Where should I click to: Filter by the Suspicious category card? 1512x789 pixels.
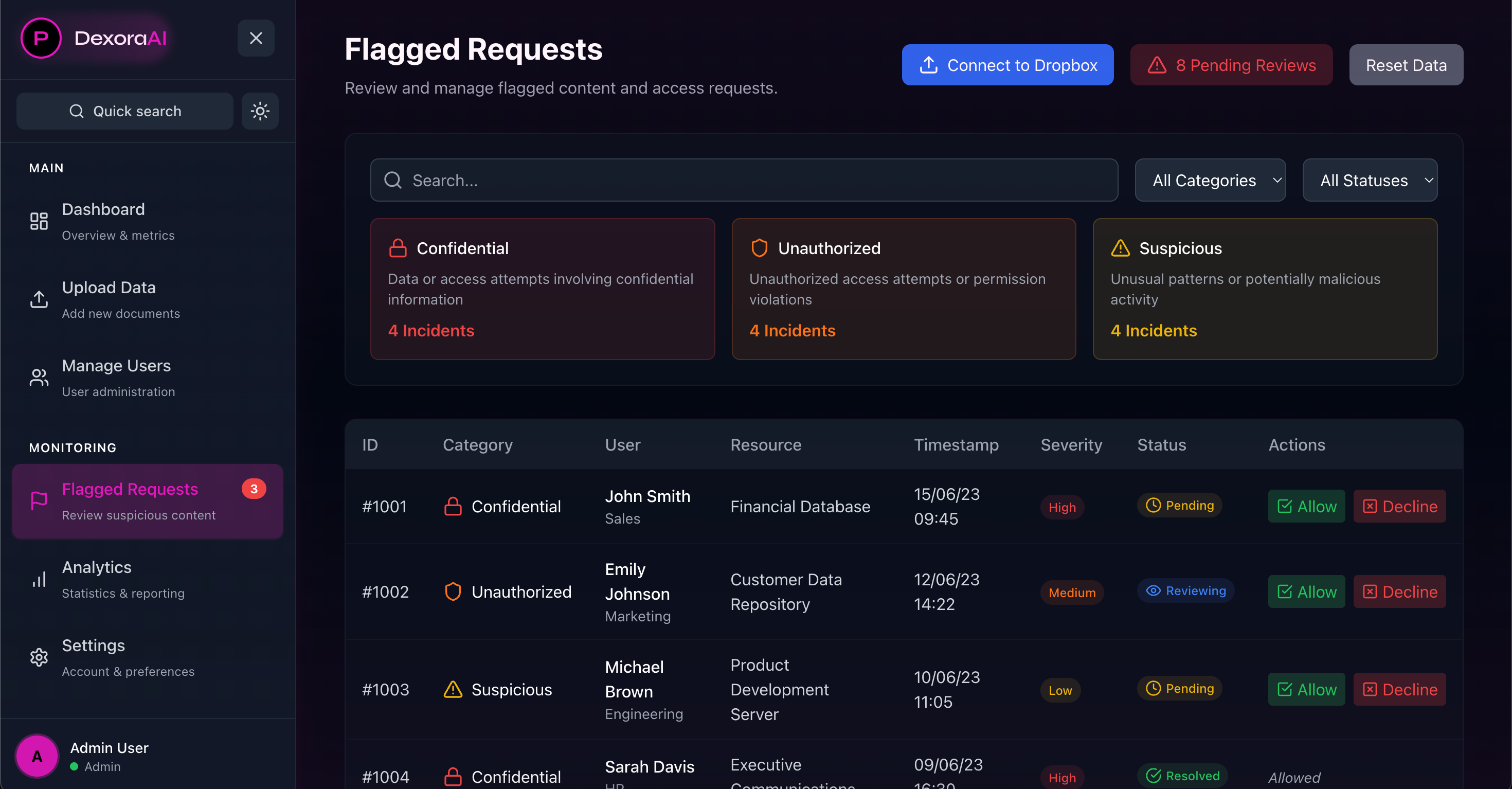1264,289
